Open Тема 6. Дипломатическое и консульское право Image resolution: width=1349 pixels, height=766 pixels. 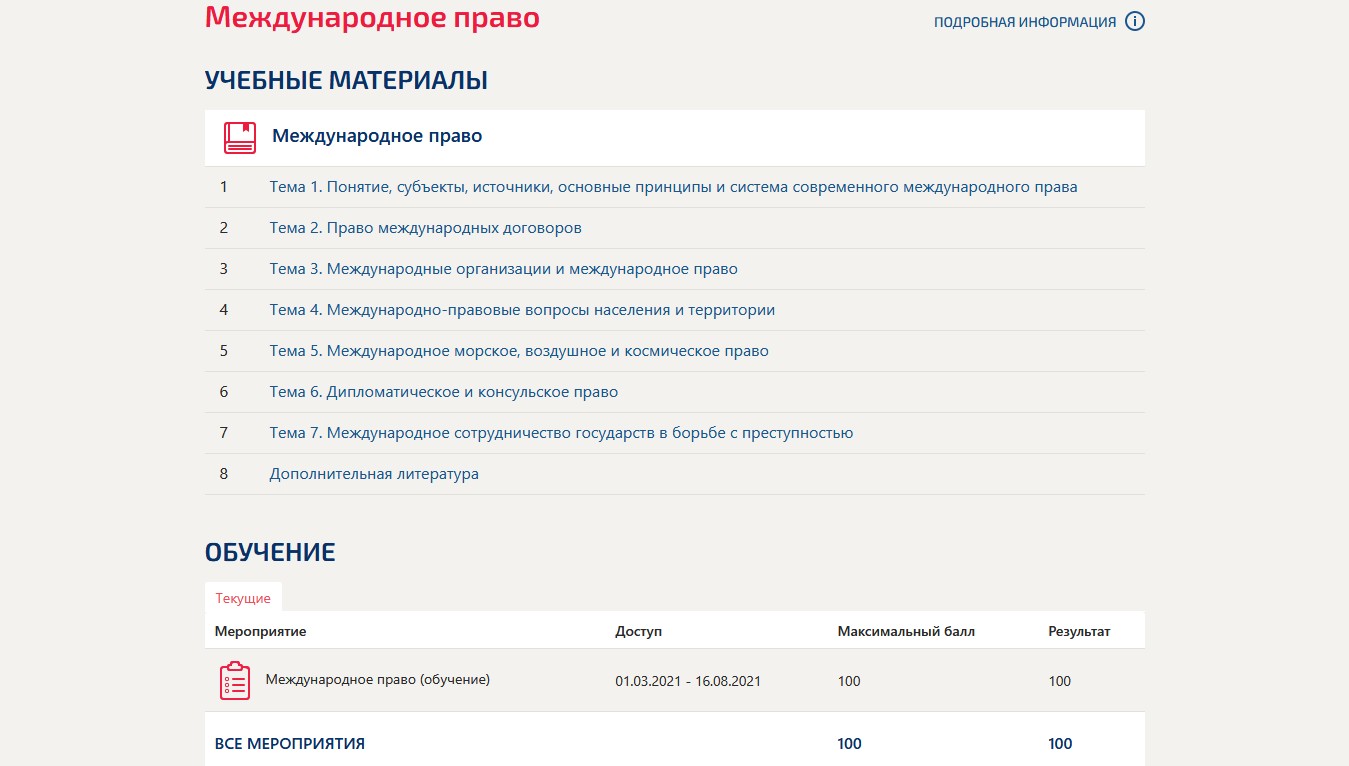tap(443, 392)
